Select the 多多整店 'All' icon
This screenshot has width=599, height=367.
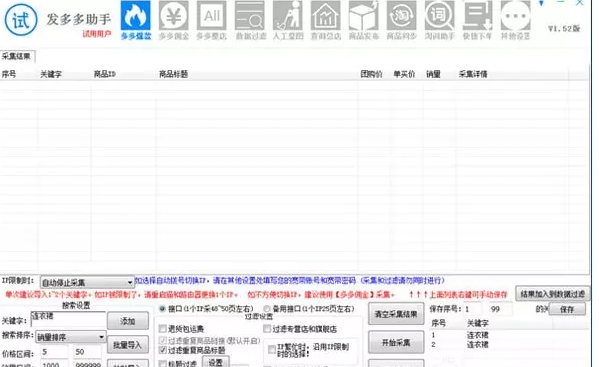point(211,19)
